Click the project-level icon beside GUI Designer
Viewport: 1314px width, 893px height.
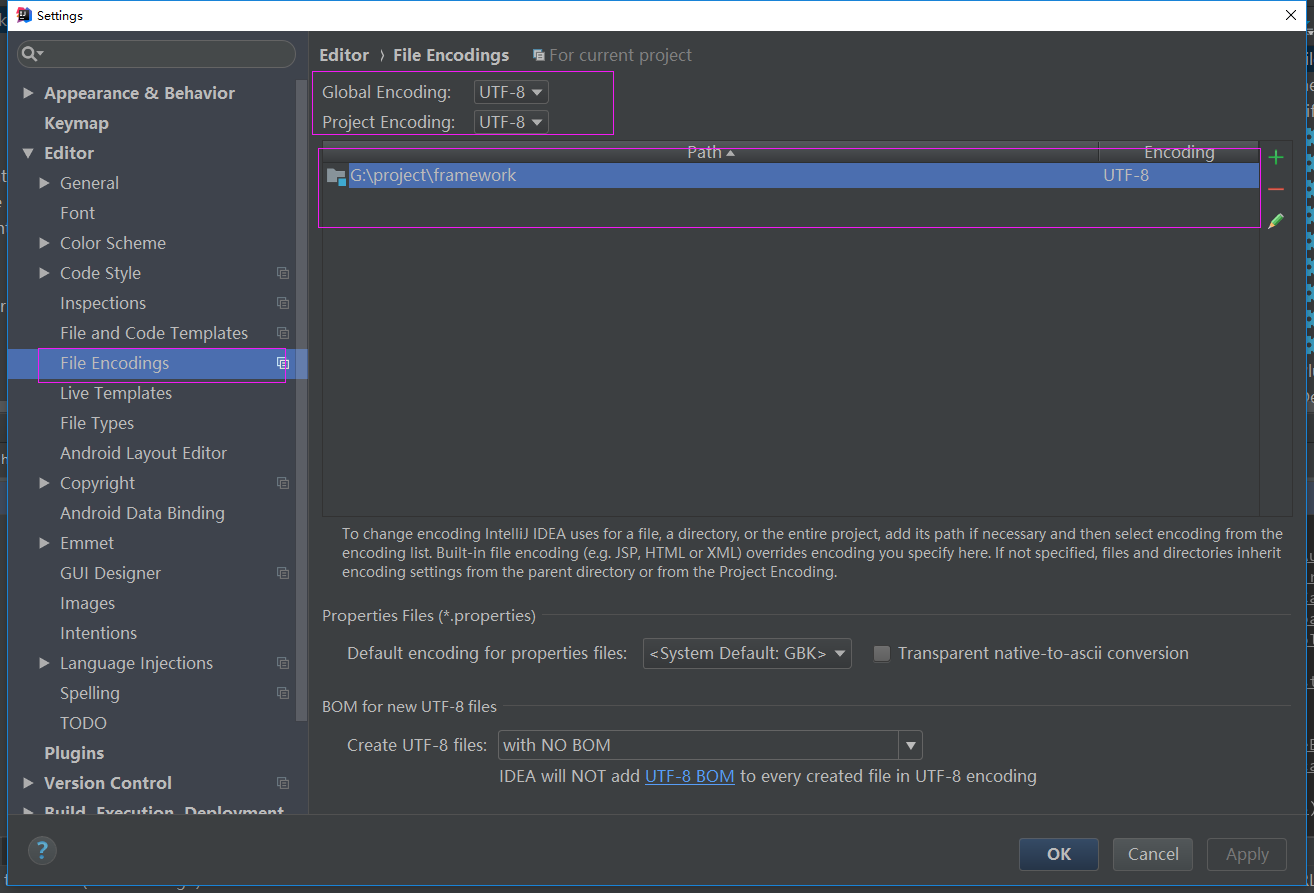(x=283, y=573)
